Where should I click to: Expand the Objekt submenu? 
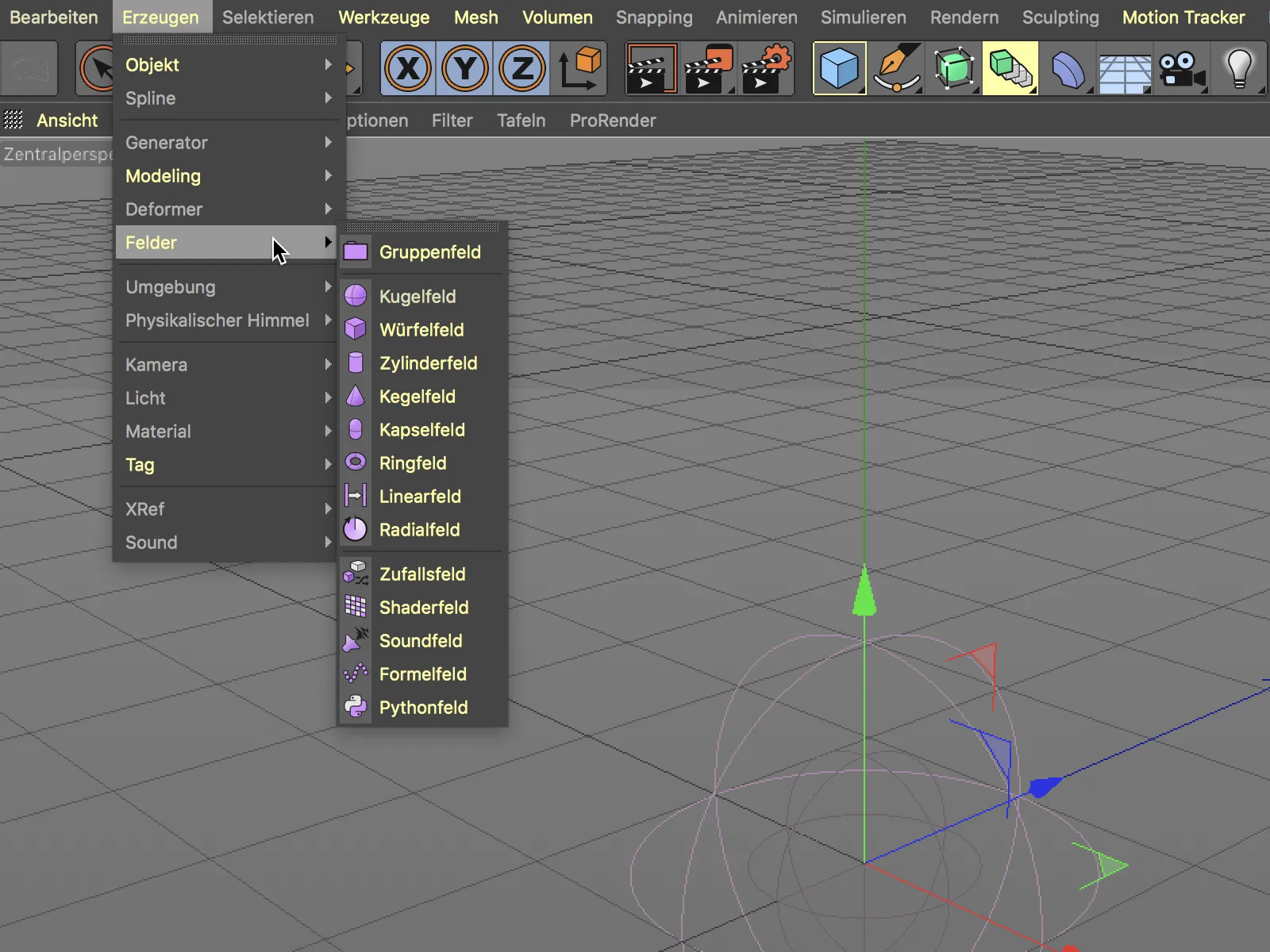tap(227, 65)
